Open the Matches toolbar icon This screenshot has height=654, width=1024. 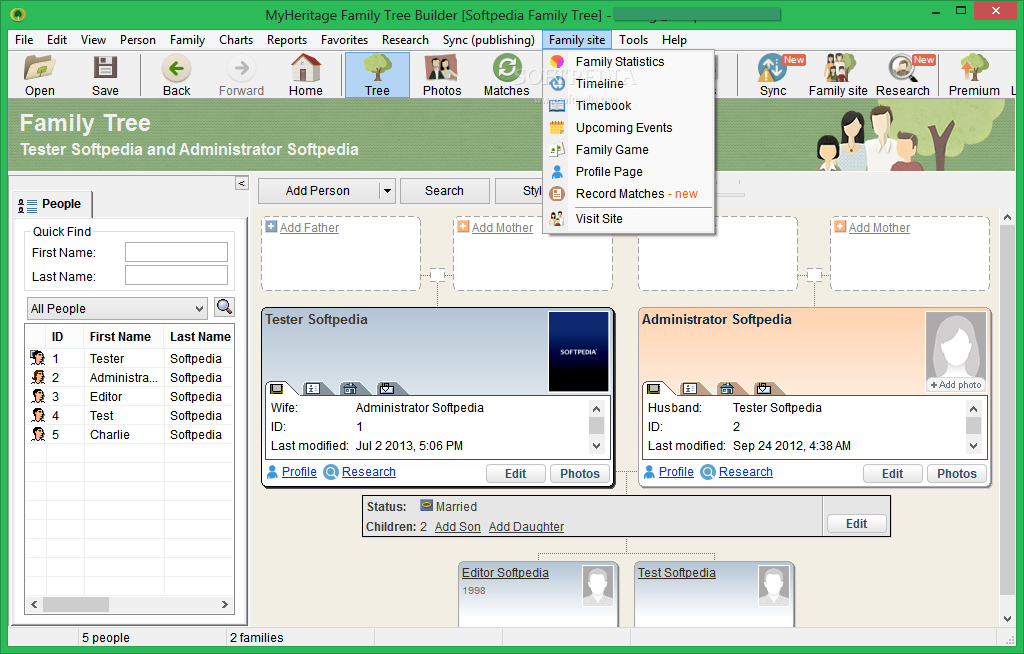click(507, 76)
